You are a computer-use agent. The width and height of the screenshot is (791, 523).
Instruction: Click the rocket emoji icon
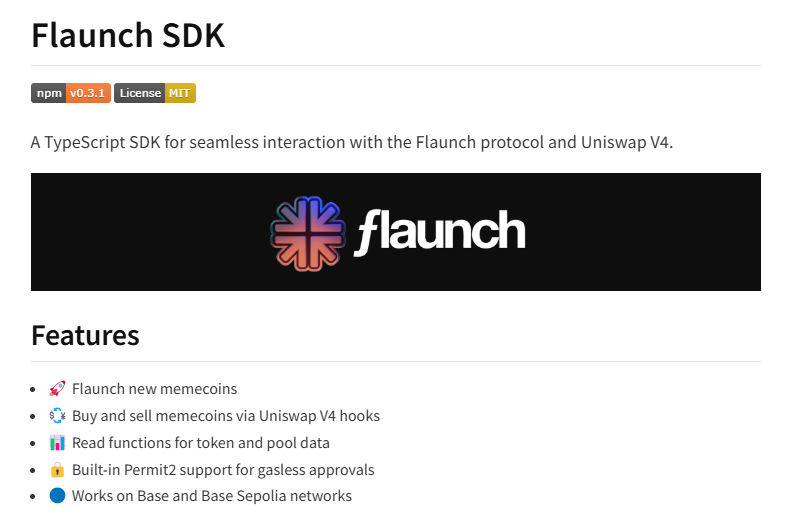point(57,389)
